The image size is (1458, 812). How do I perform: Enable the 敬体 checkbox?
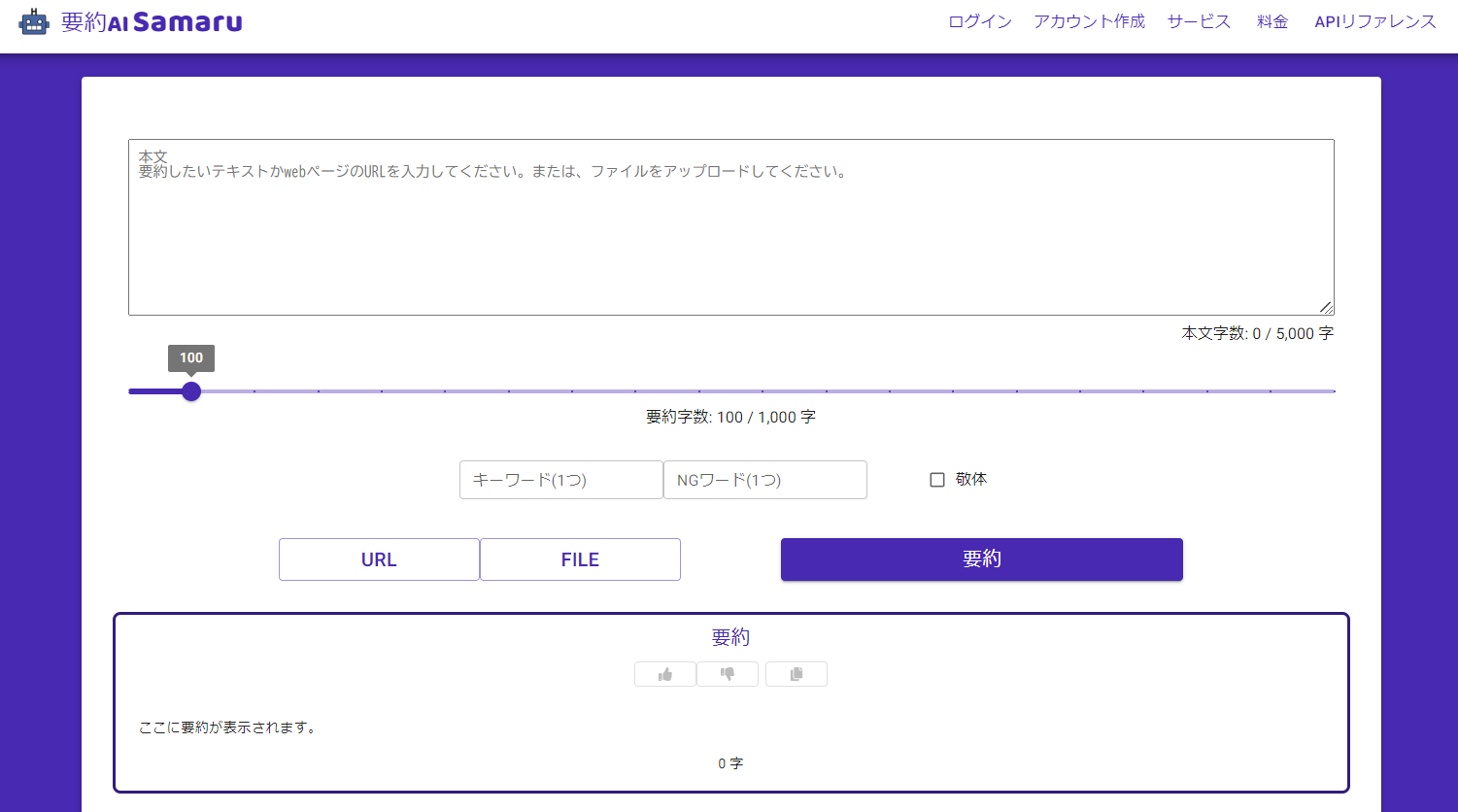pyautogui.click(x=936, y=479)
